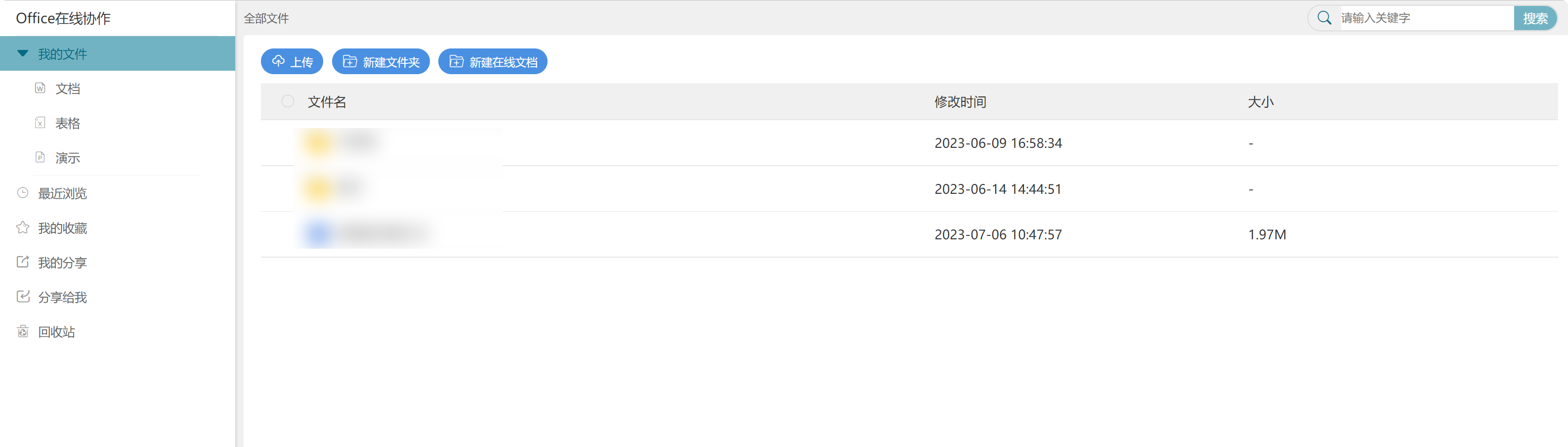Click the presentation icon next to 演示

coord(40,158)
